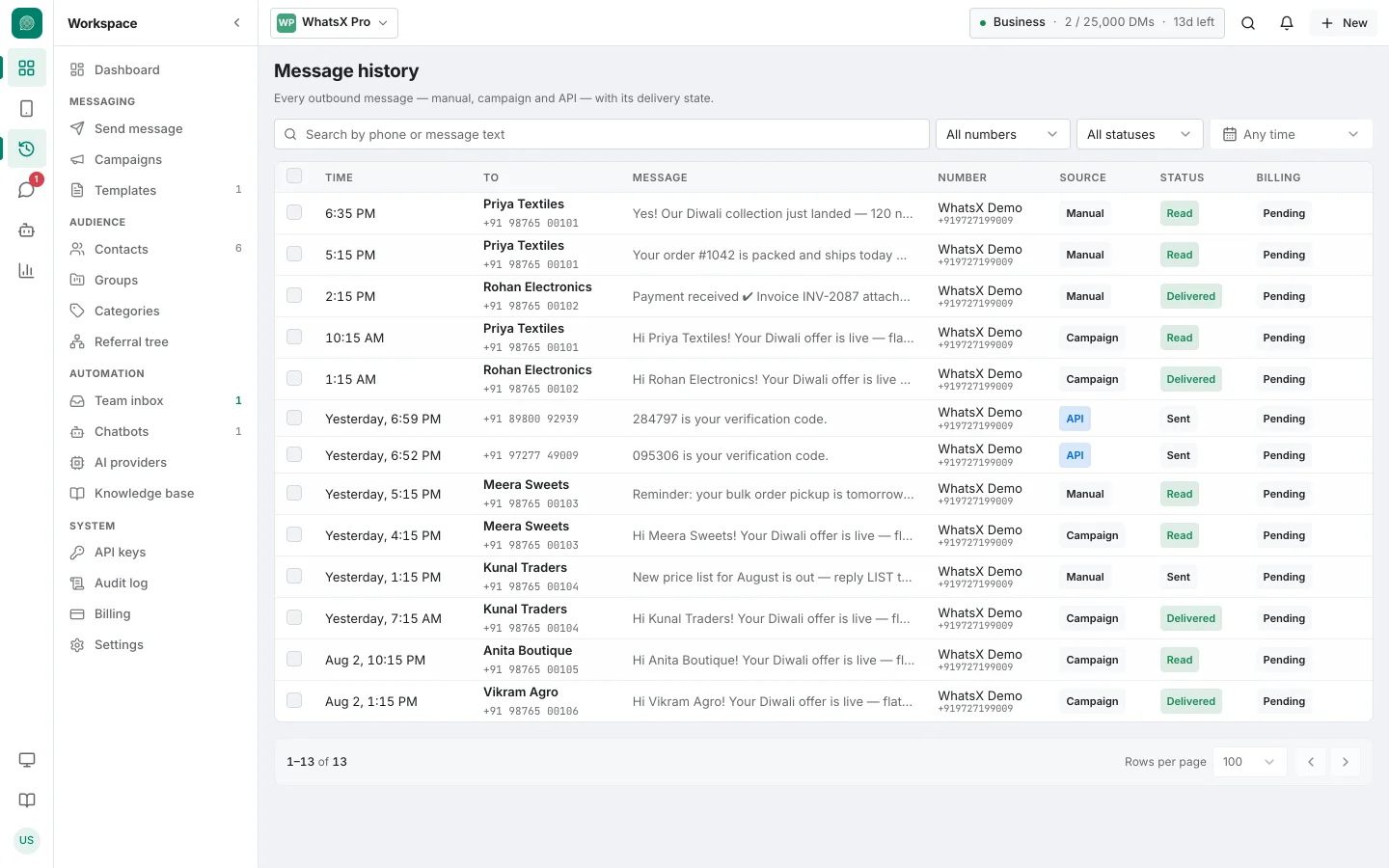The width and height of the screenshot is (1389, 868).
Task: Open the robot bot icon in rail
Action: coord(26,230)
